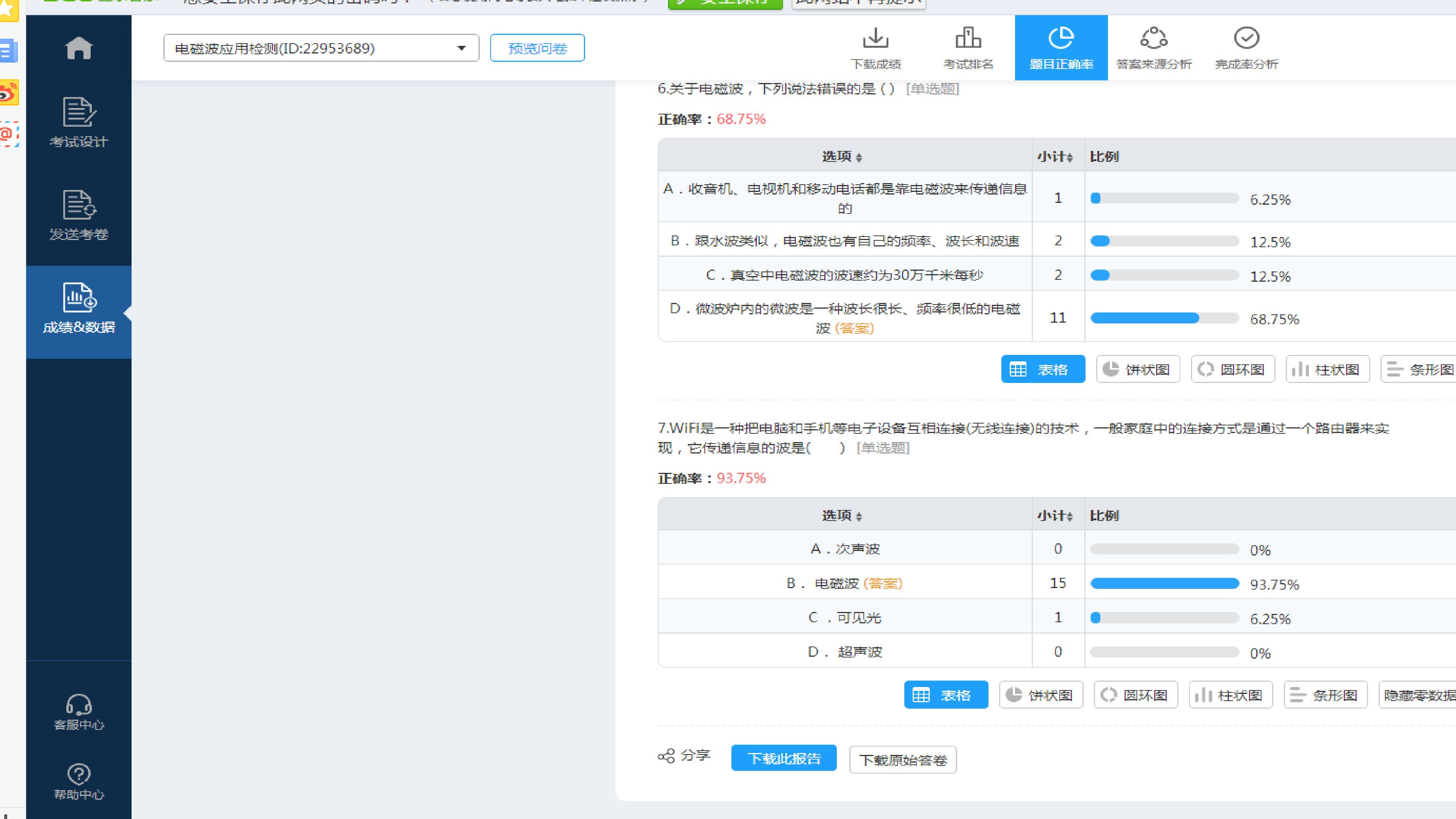This screenshot has height=819, width=1456.
Task: Click the 分享 share icon
Action: click(667, 756)
